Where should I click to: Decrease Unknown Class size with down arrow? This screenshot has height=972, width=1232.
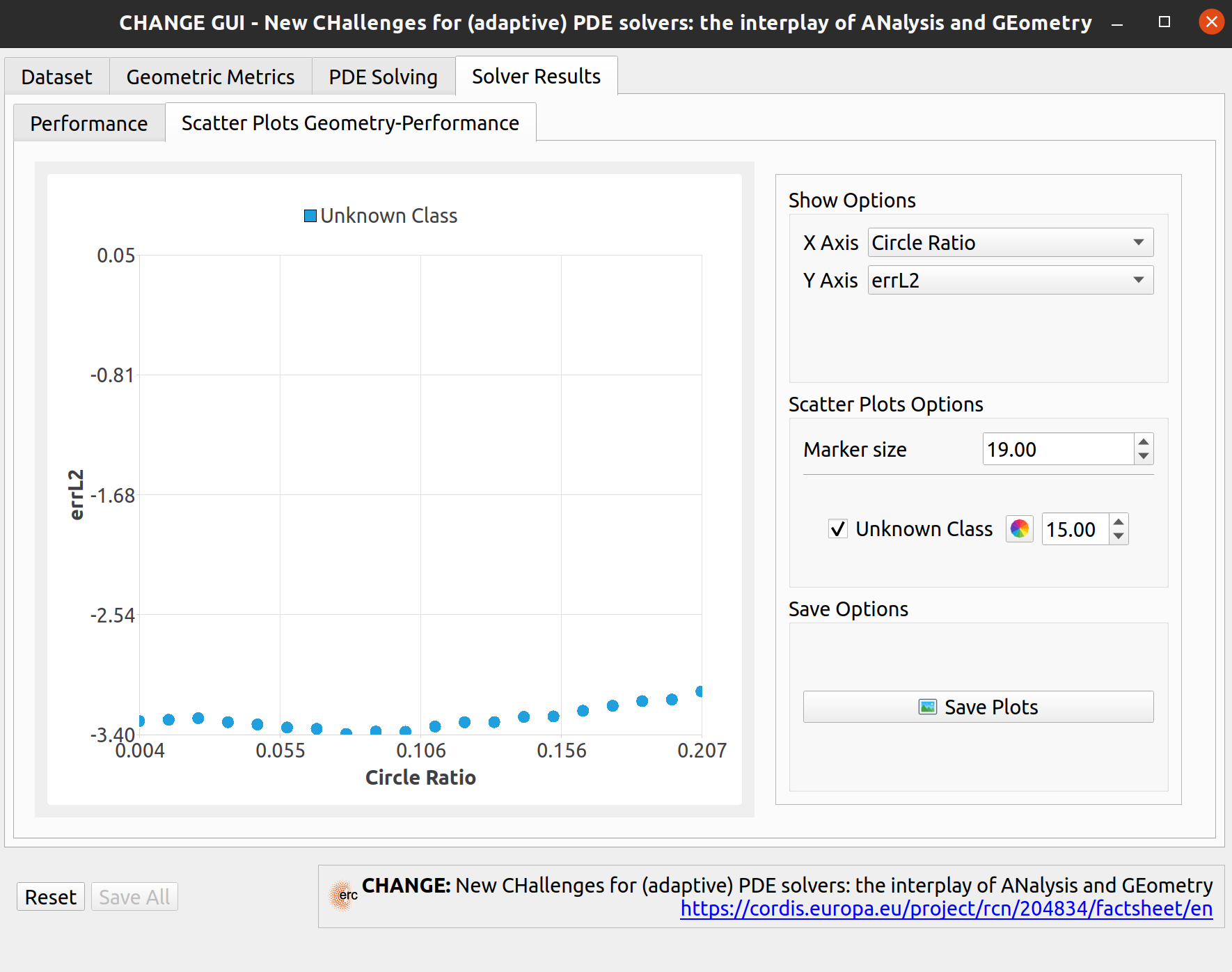(1119, 536)
